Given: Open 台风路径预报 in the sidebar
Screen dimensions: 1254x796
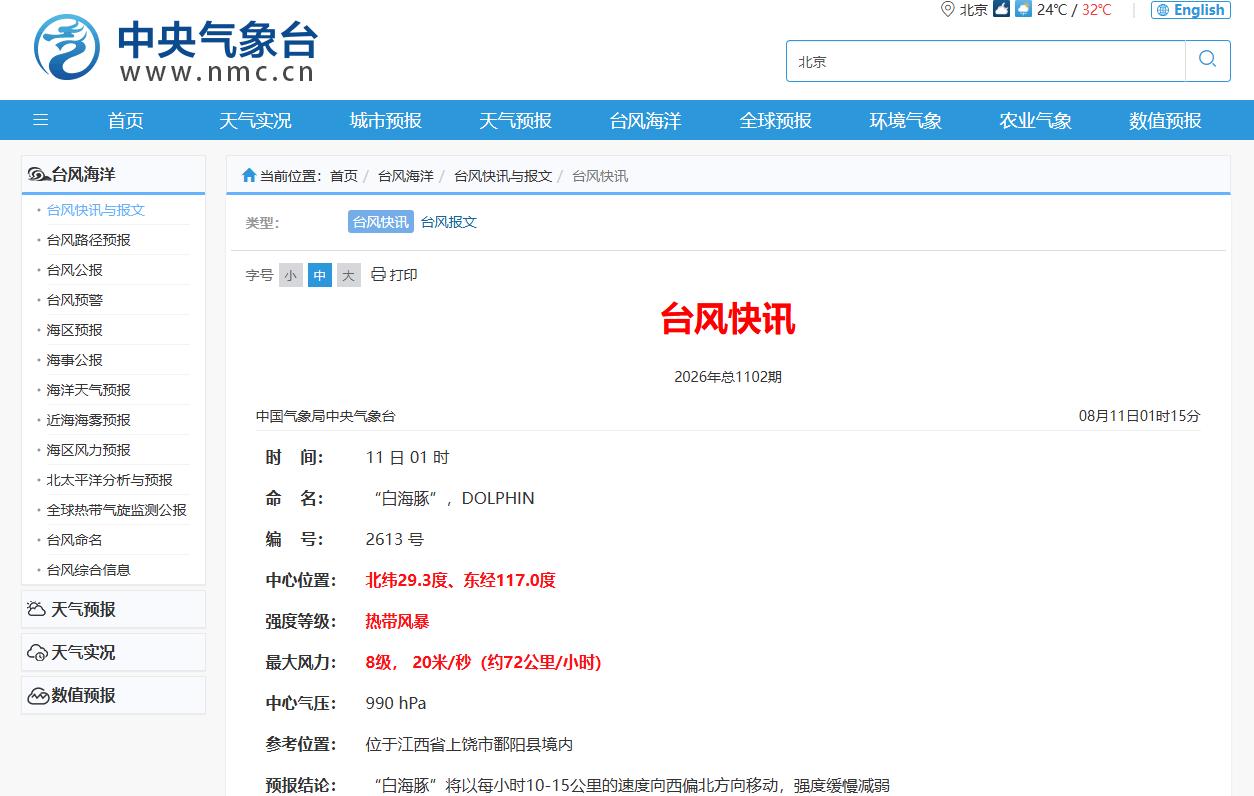Looking at the screenshot, I should pos(89,240).
